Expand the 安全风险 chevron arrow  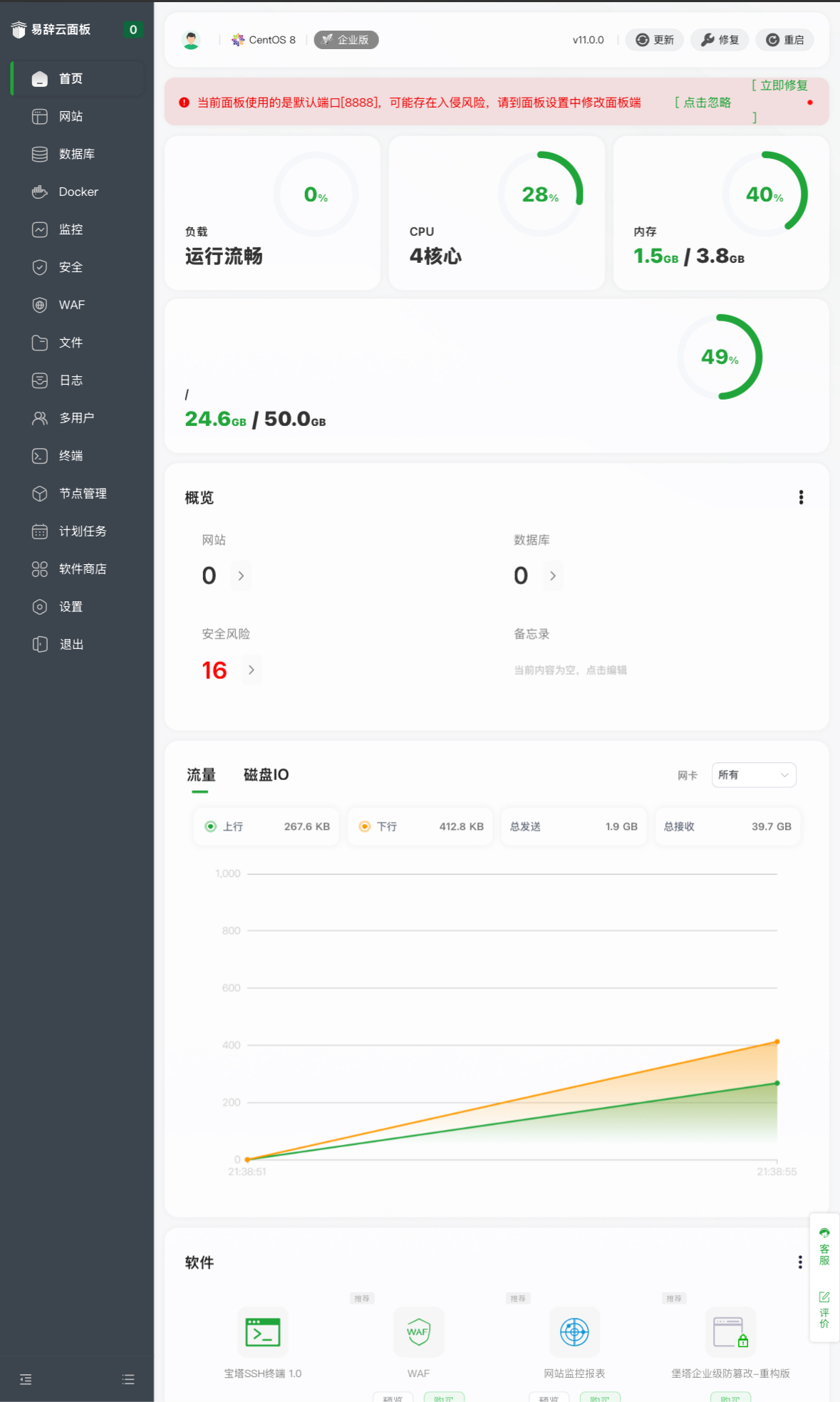251,670
